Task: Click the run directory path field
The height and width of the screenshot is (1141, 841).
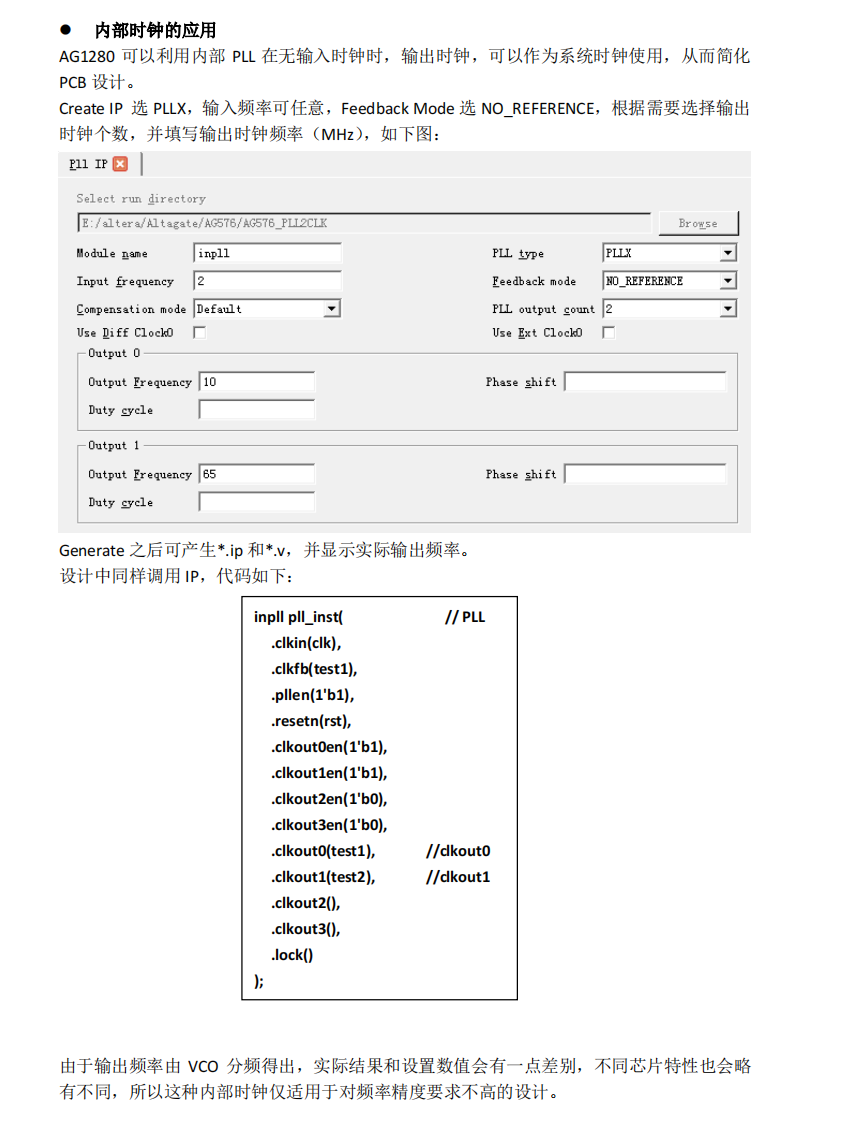Action: coord(364,223)
